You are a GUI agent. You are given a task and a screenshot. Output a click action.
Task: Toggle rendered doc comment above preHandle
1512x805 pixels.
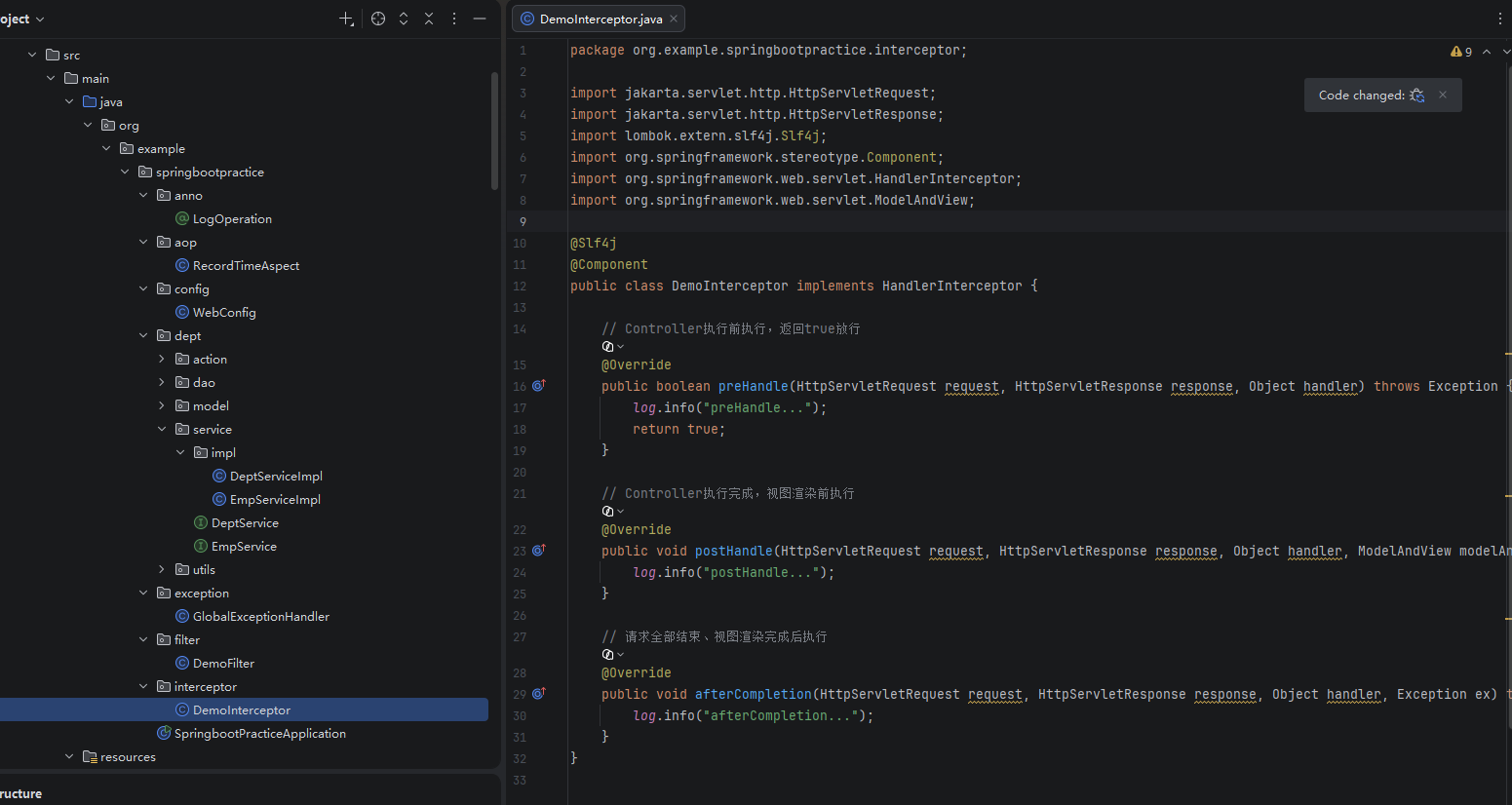(612, 347)
